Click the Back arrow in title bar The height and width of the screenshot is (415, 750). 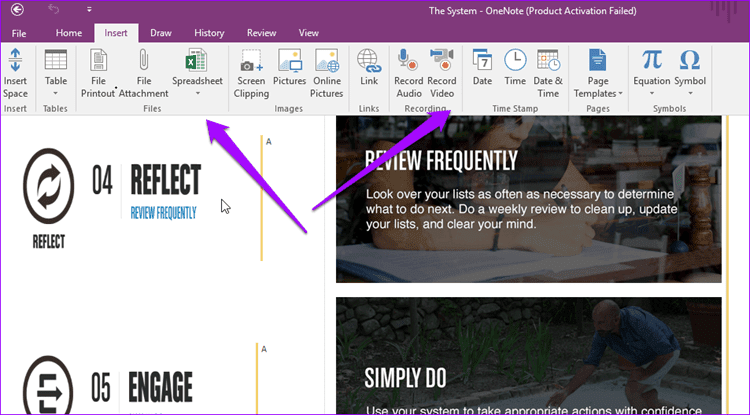tap(17, 9)
